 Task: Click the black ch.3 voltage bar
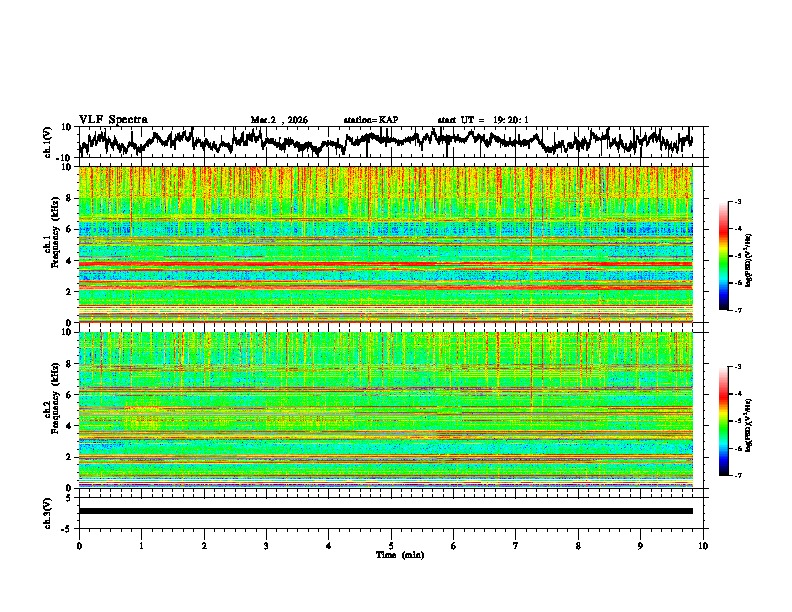pos(386,511)
